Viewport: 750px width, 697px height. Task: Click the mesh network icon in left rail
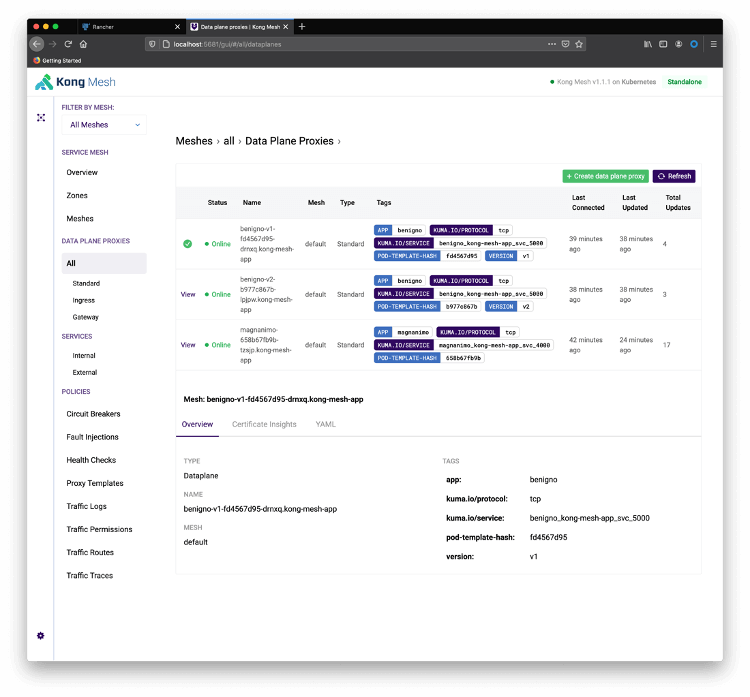pos(41,117)
